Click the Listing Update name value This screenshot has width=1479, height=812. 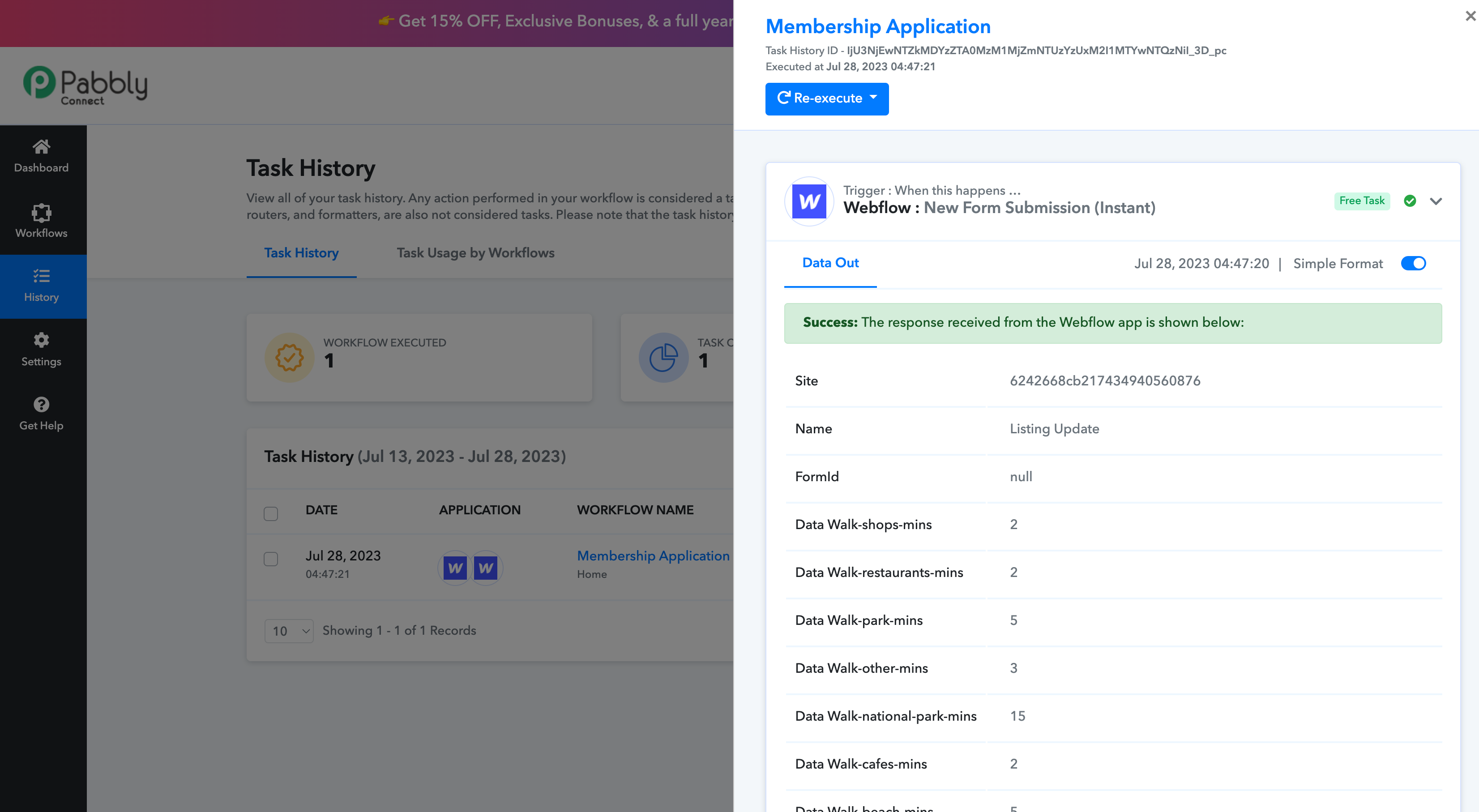coord(1055,429)
